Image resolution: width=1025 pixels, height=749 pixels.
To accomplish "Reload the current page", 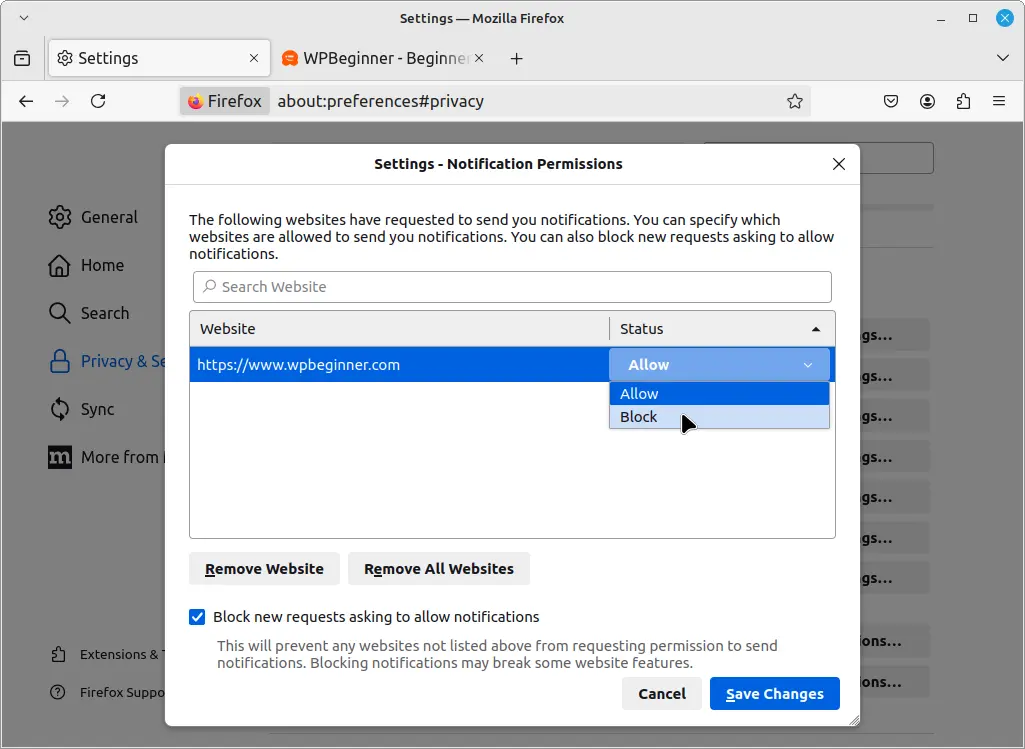I will pos(98,101).
